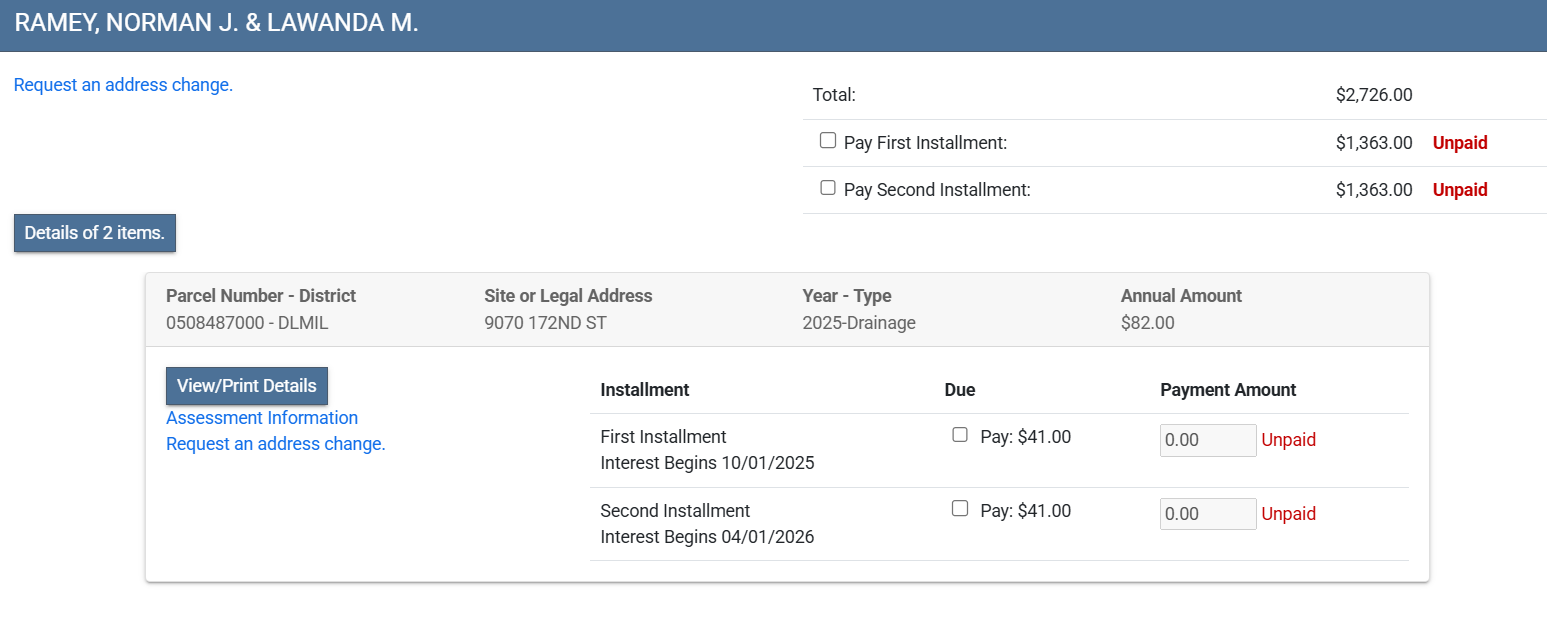
Task: Tick the Second Installment Pay: $41.00 checkbox
Action: 960,509
